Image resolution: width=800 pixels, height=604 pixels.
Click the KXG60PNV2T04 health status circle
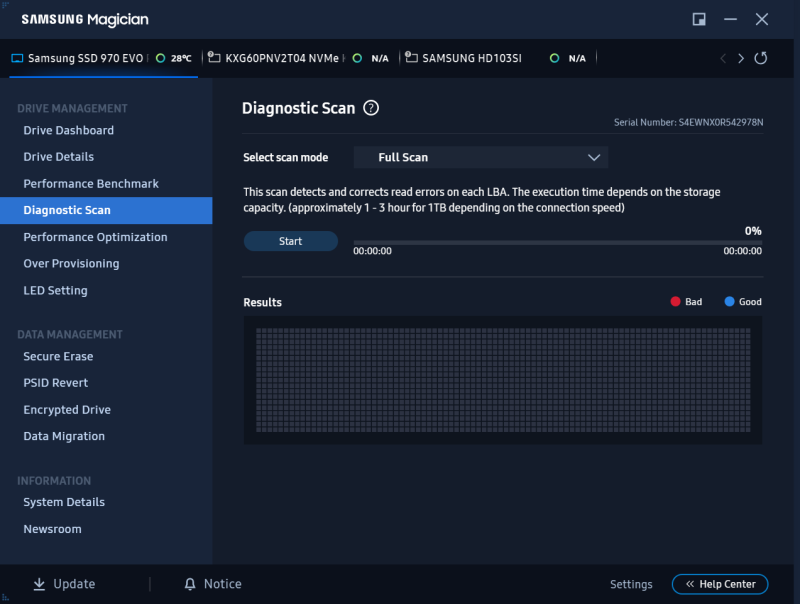click(x=357, y=58)
